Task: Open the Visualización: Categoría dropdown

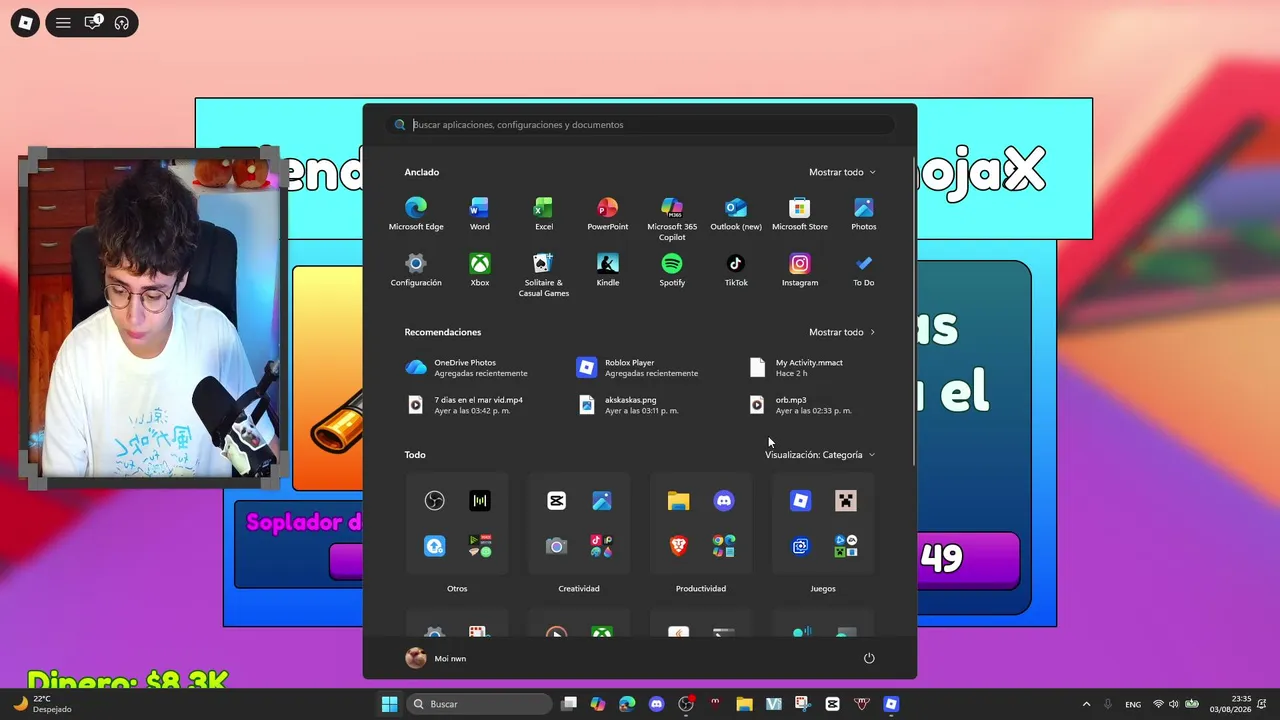Action: click(820, 455)
